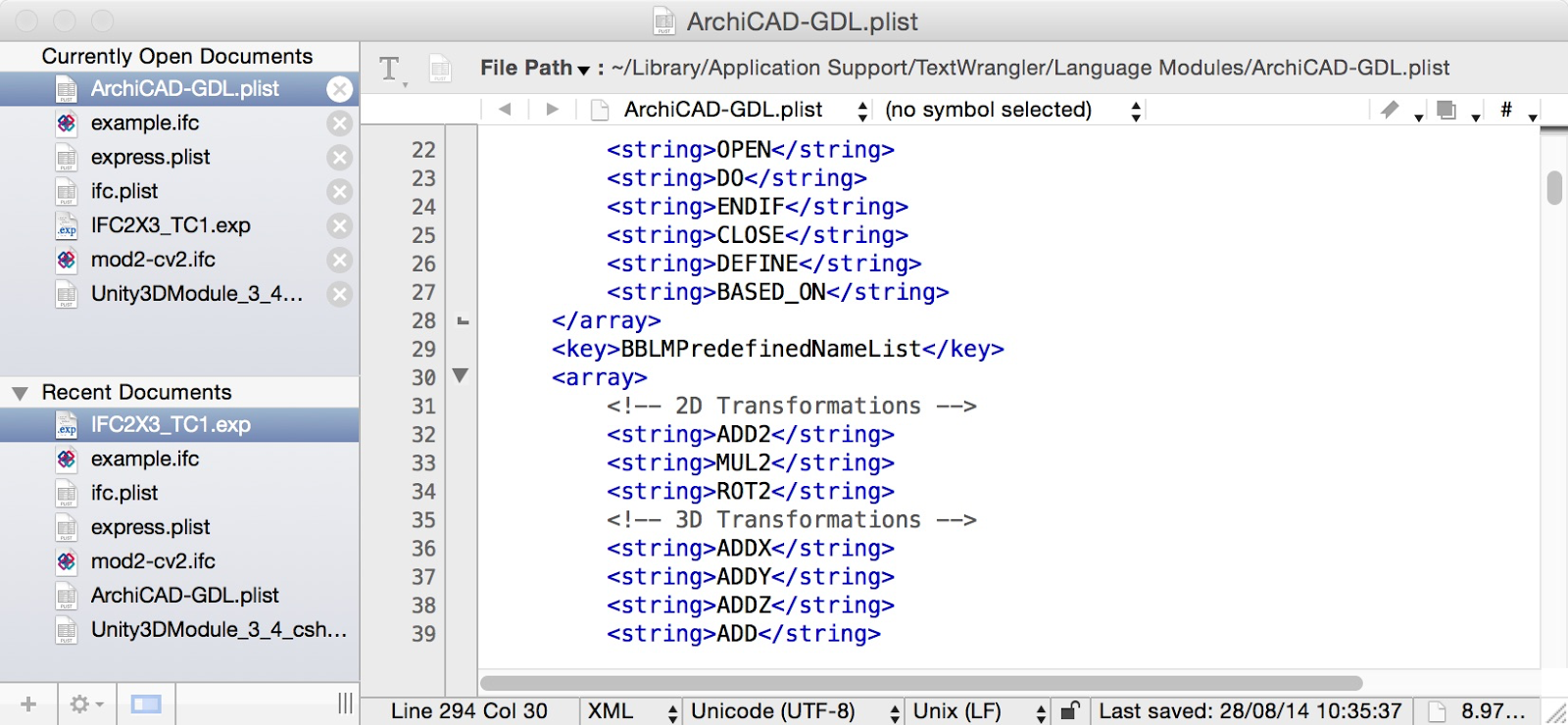Close ifc.plist in open documents
Screen dimensions: 1568x725
(340, 192)
